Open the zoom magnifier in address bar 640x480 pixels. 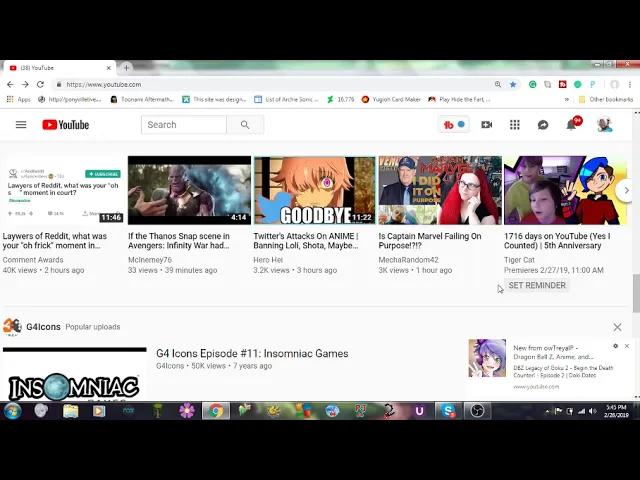[498, 84]
